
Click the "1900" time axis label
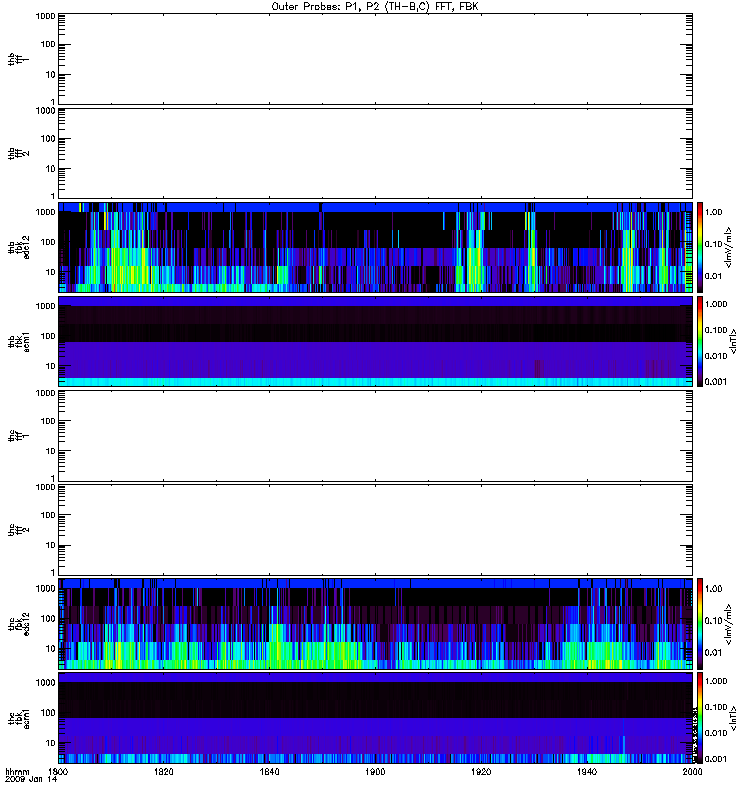[375, 771]
